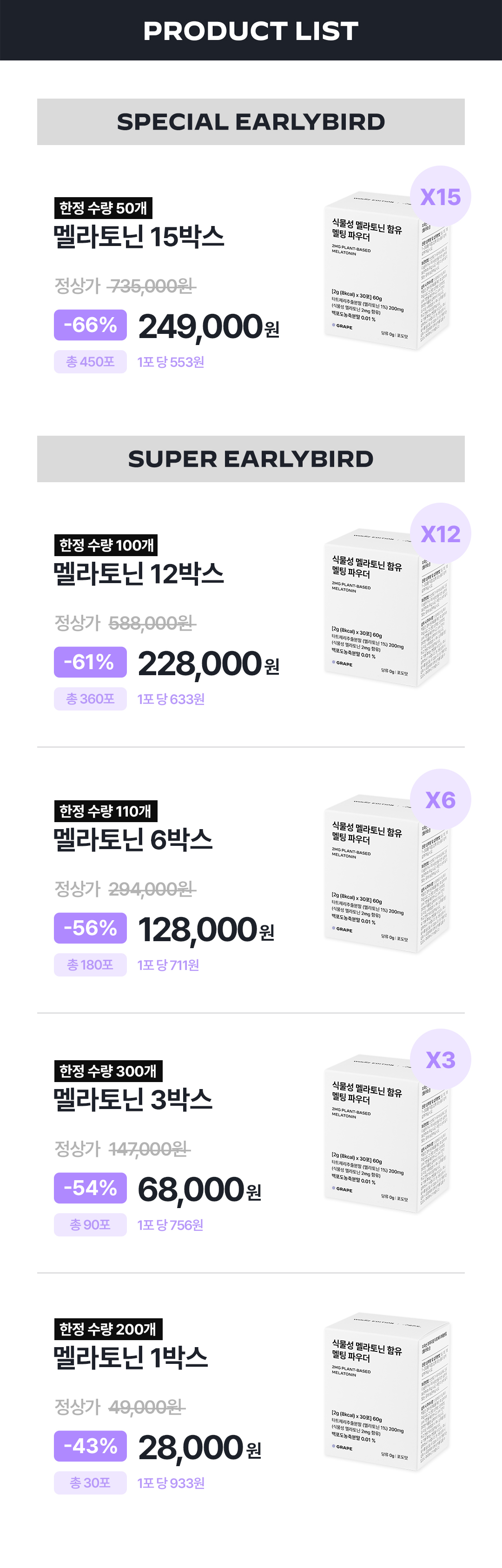Click the 228,000원 price for 12 boxes
The image size is (502, 1568).
coord(208,664)
